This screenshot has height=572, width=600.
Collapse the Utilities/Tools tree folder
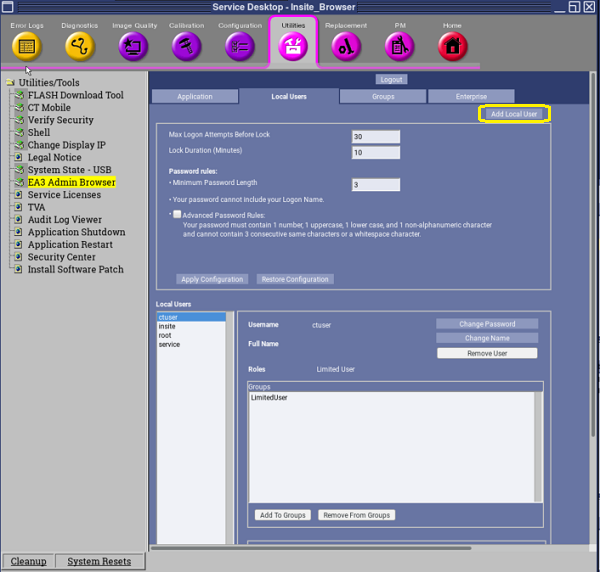tap(10, 83)
